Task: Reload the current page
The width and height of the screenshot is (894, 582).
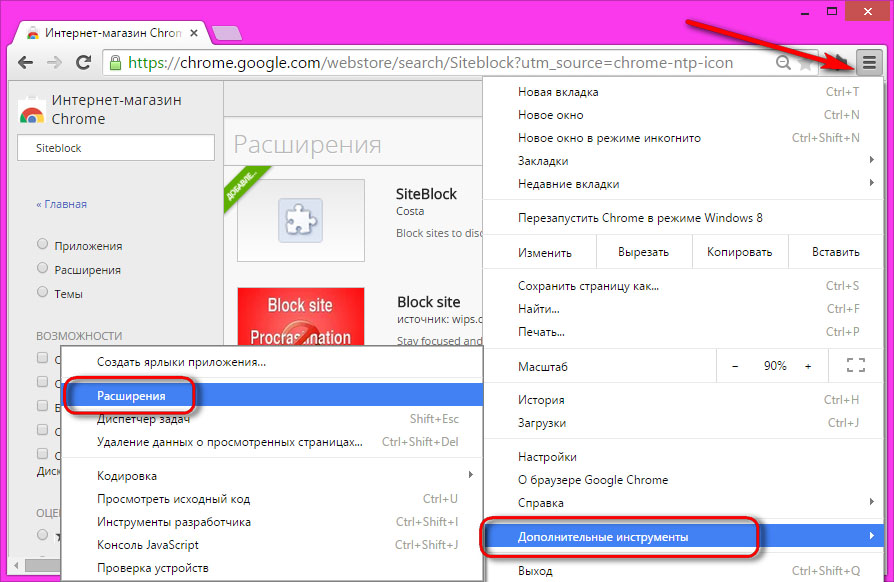Action: click(83, 62)
